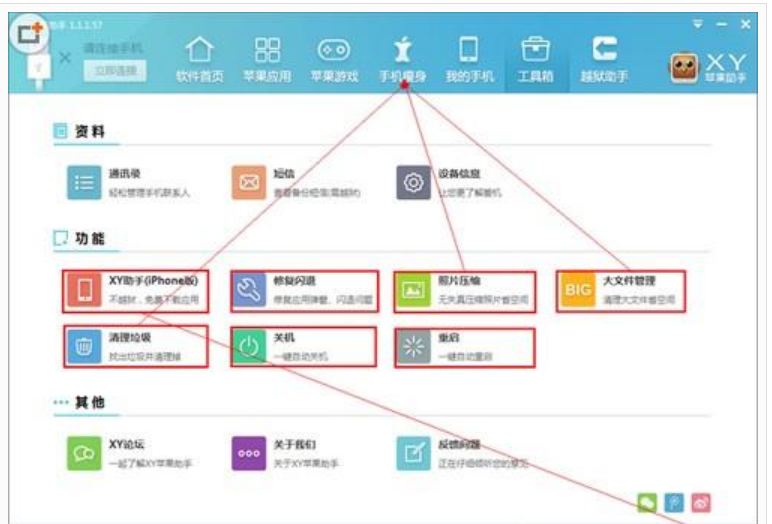Open 关于我们 about icon
Viewport: 772px width, 524px height.
(248, 452)
